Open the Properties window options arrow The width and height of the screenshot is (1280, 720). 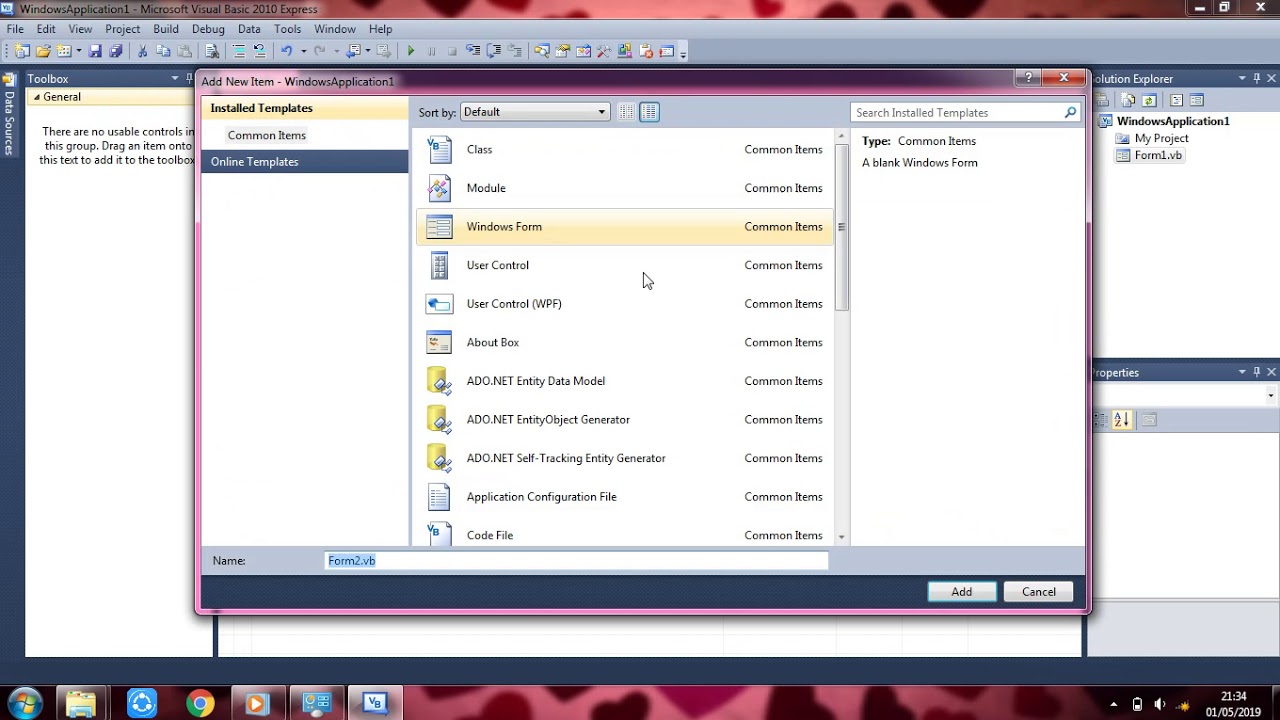(1243, 372)
